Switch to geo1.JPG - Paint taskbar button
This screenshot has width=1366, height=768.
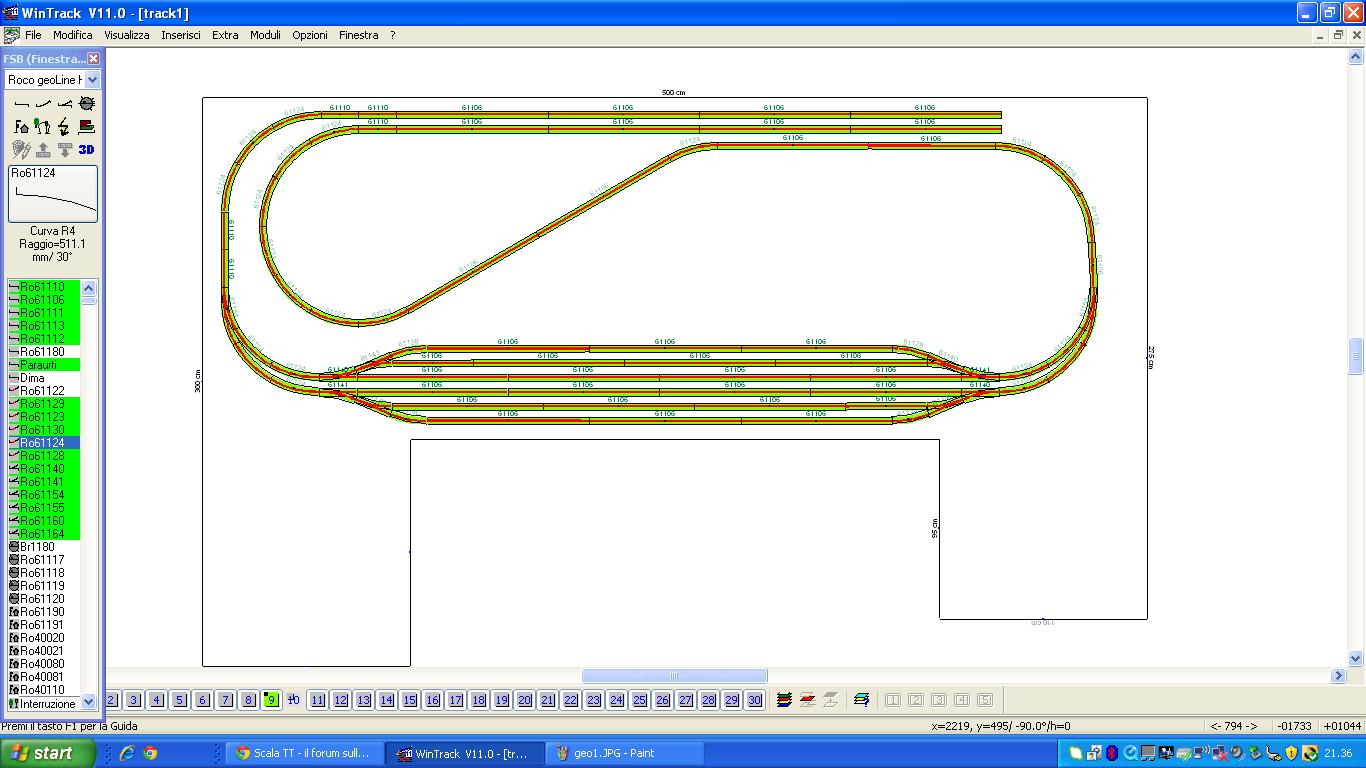point(626,753)
